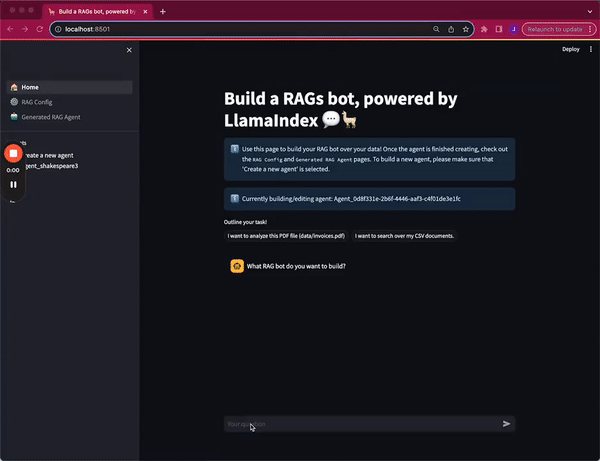Click the zoom magnifier icon in address bar

pos(436,29)
